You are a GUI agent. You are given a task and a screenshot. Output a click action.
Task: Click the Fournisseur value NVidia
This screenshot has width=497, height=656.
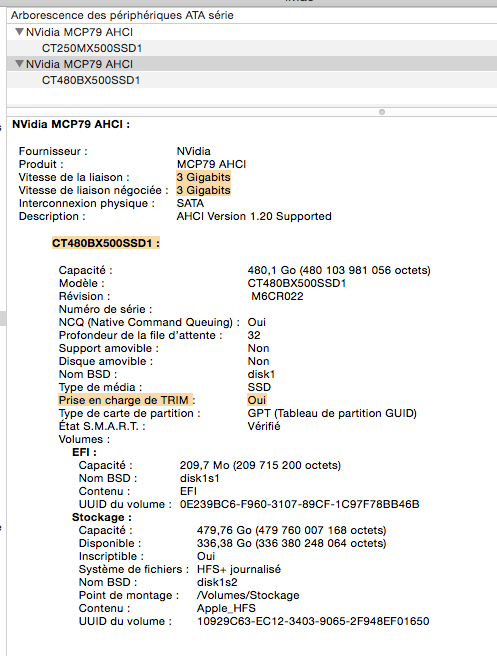click(193, 151)
